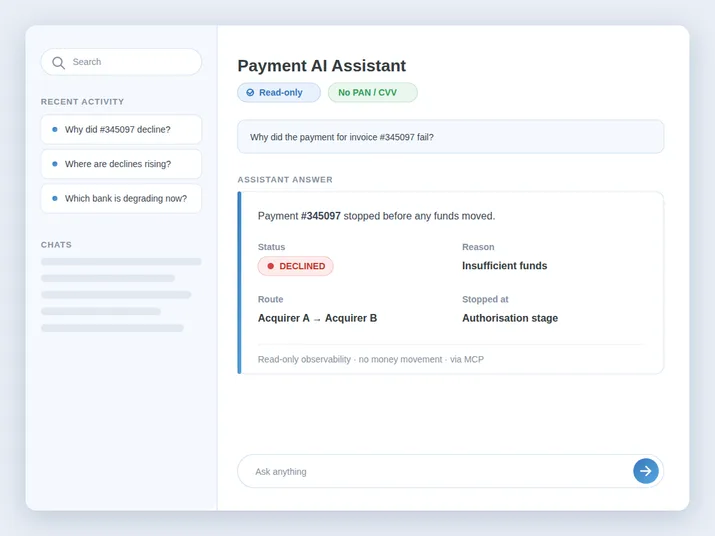
Task: Click the No PAN / CVV badge
Action: [373, 93]
